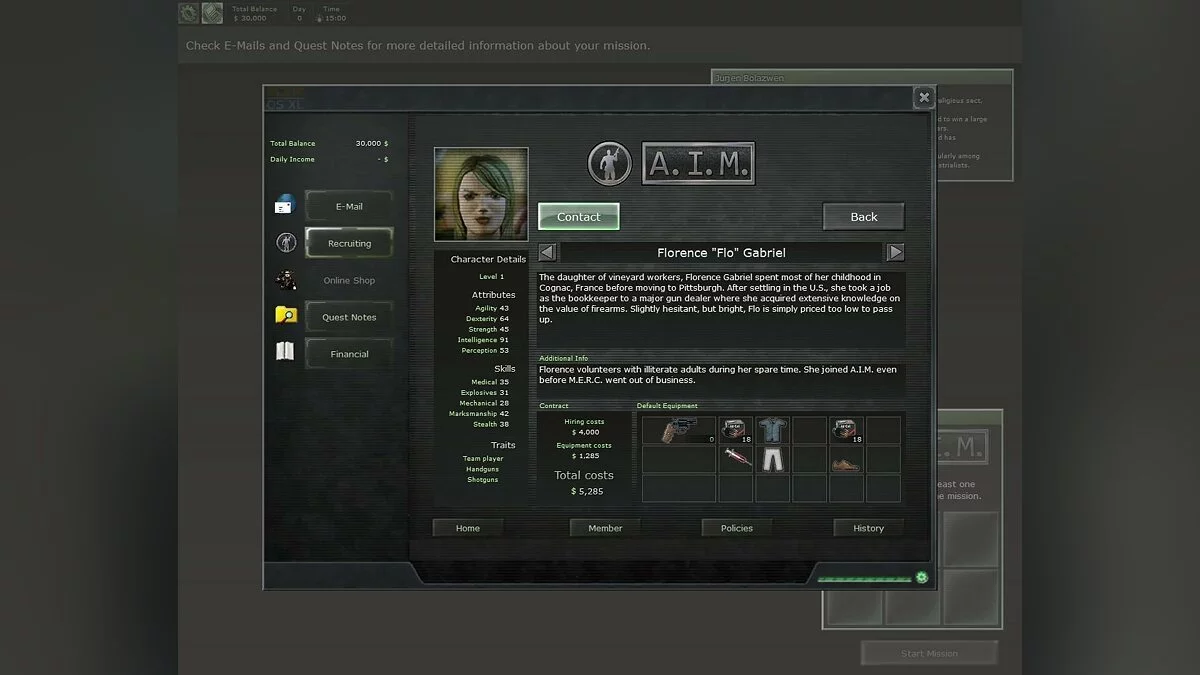This screenshot has width=1200, height=675.
Task: Show the next mercenary with the right arrow
Action: click(x=896, y=253)
